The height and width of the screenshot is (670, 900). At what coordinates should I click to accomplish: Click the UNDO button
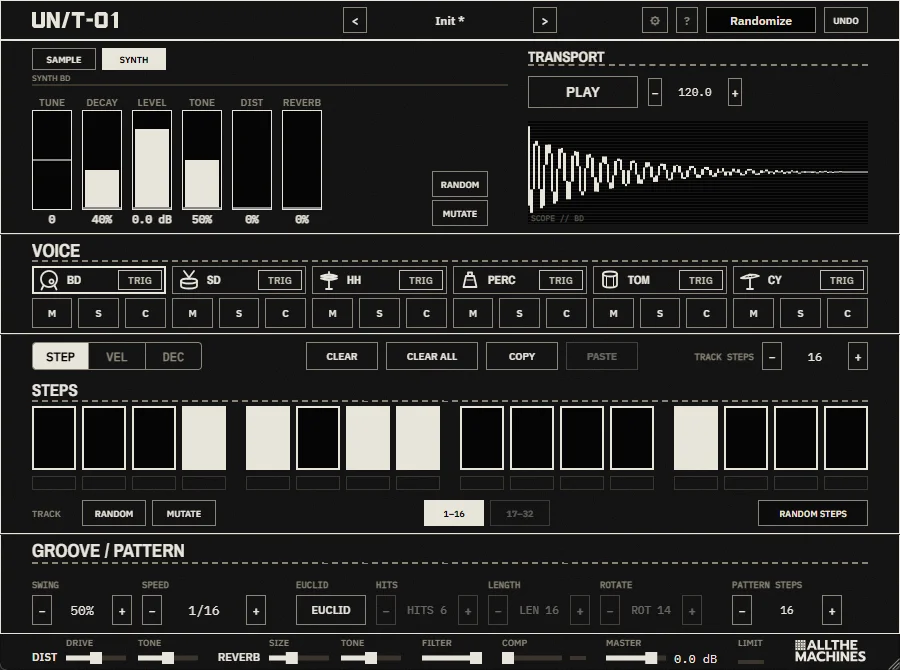click(x=846, y=21)
